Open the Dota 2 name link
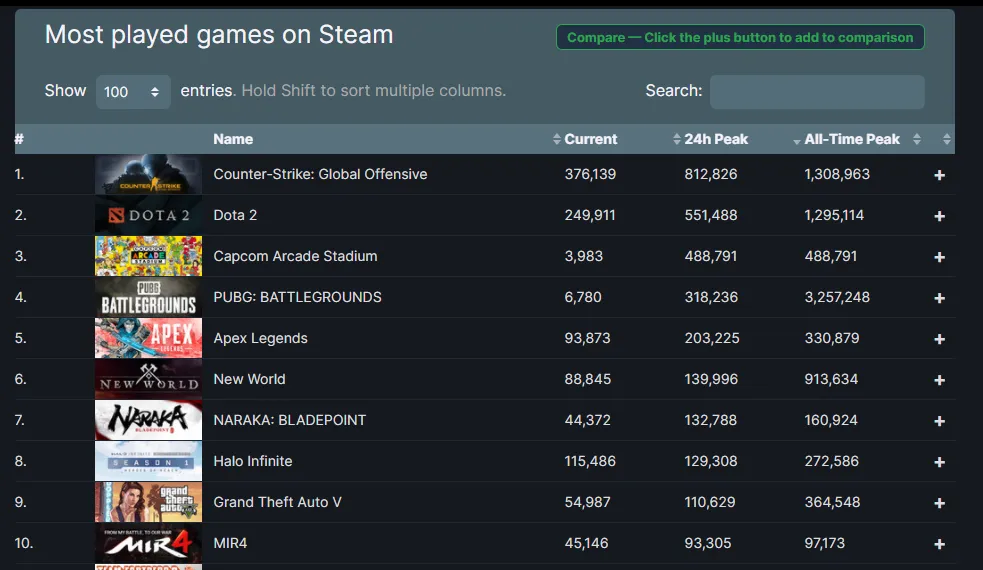The width and height of the screenshot is (983, 570). [x=235, y=215]
